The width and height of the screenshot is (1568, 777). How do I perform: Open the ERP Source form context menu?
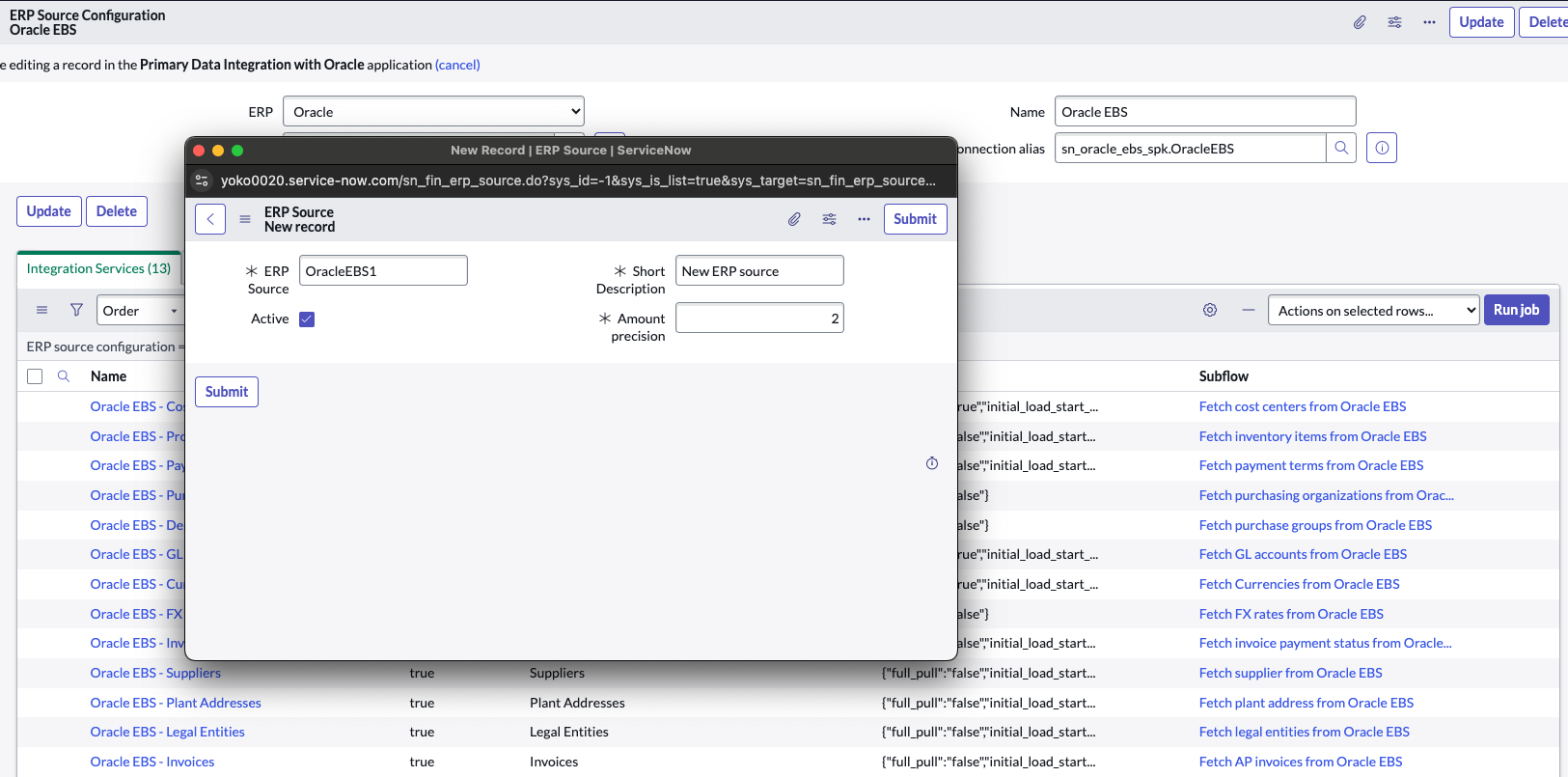click(245, 219)
